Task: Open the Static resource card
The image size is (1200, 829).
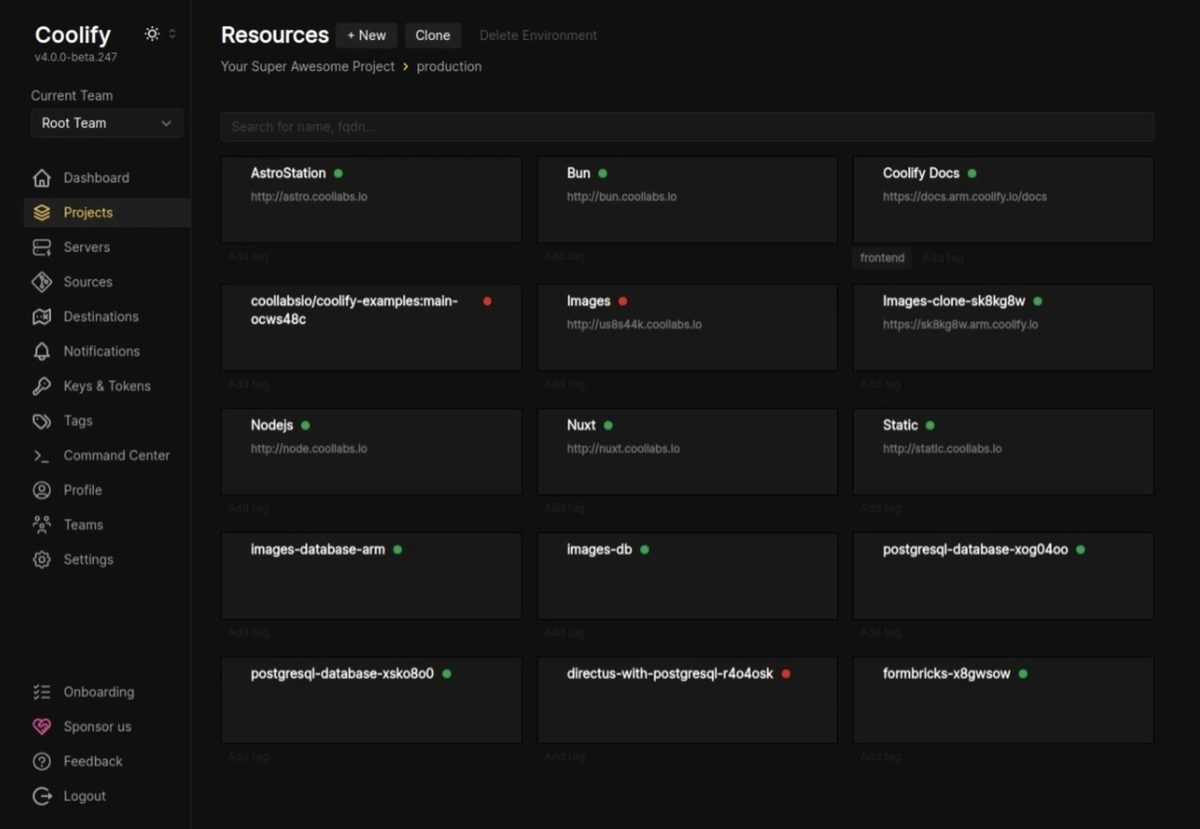Action: coord(1003,451)
